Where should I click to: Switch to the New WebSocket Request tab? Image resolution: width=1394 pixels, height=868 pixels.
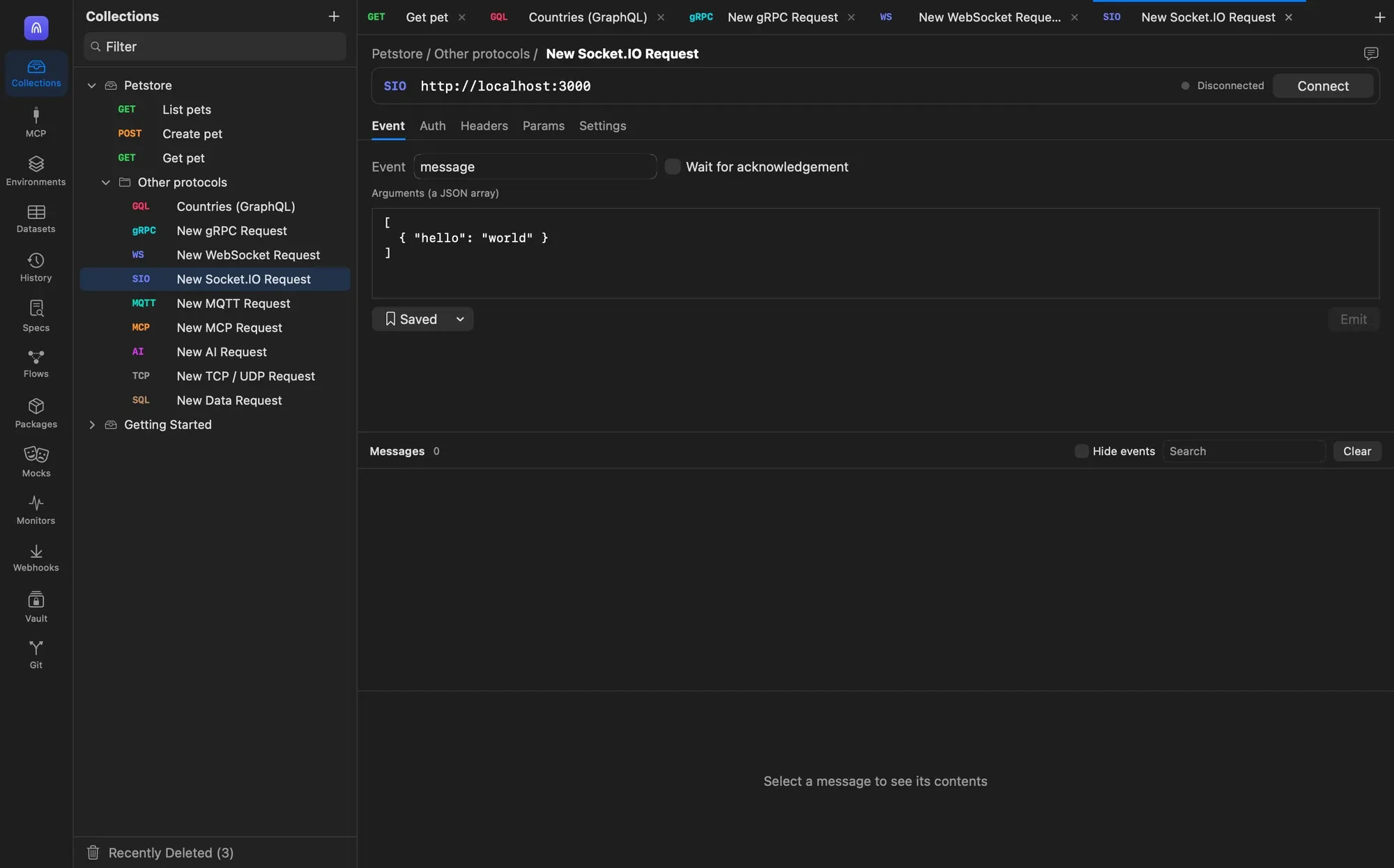tap(990, 17)
